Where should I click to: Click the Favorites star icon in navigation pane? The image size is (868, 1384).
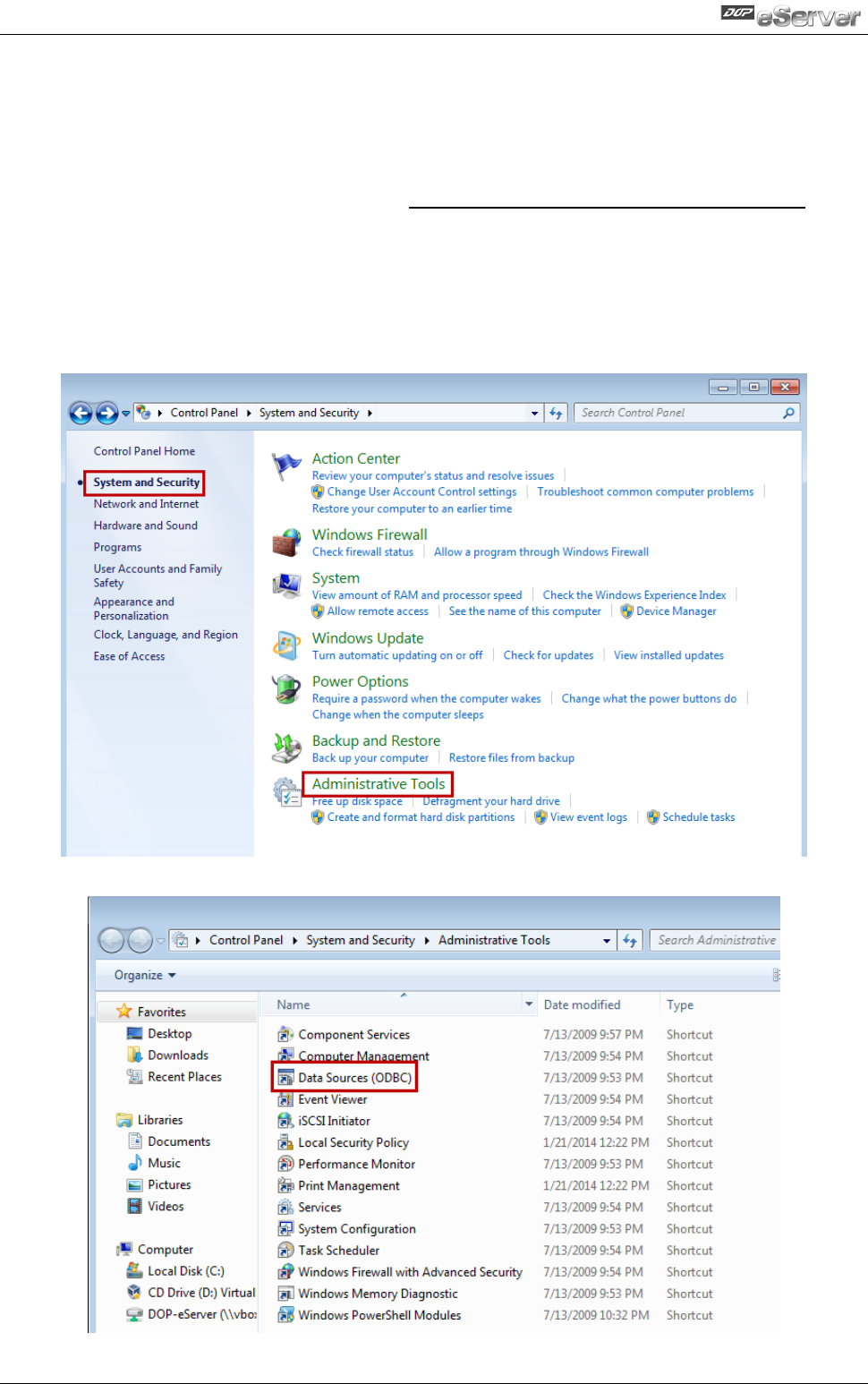pyautogui.click(x=124, y=1012)
